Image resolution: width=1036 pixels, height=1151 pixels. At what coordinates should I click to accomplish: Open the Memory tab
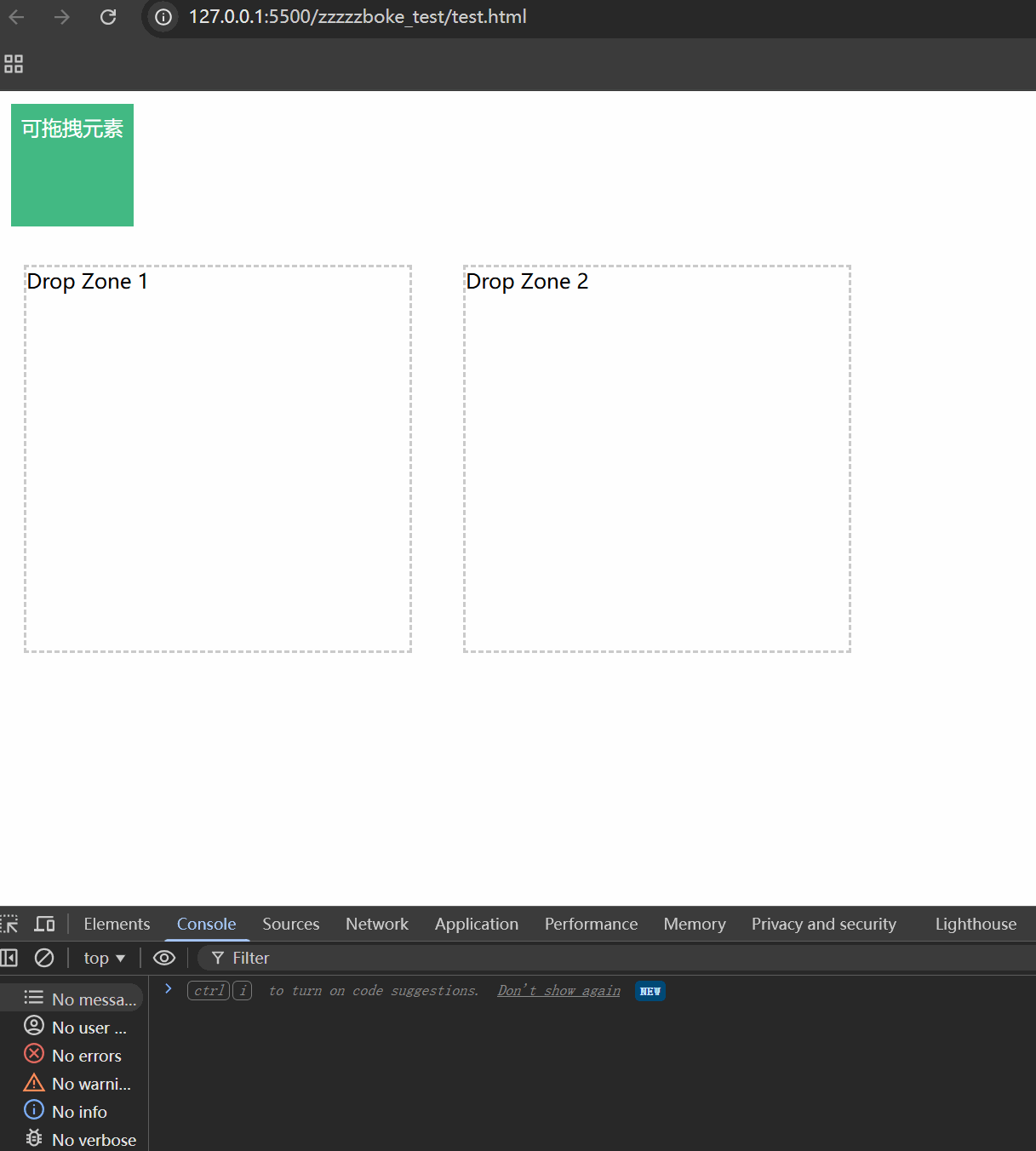pos(695,924)
